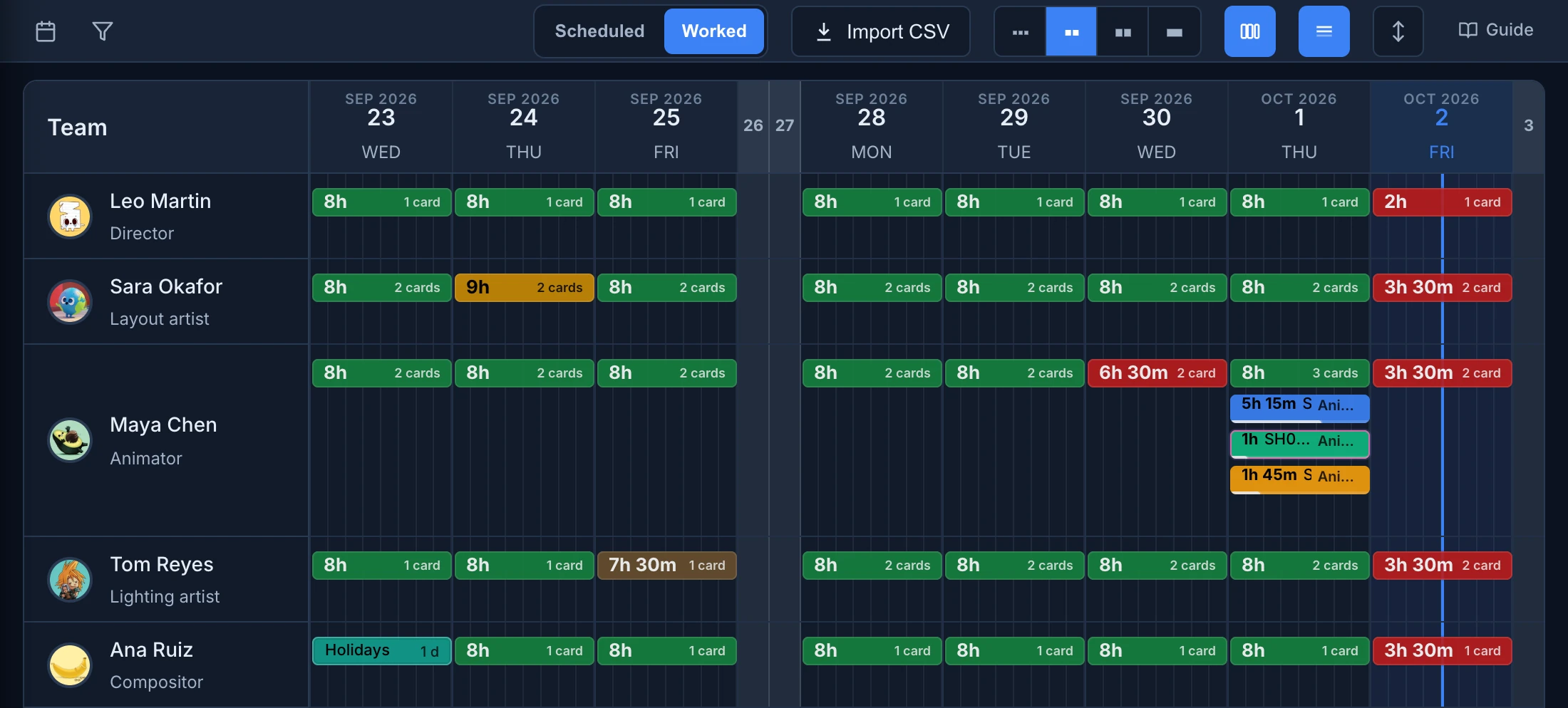Click the Import CSV button

(x=881, y=31)
